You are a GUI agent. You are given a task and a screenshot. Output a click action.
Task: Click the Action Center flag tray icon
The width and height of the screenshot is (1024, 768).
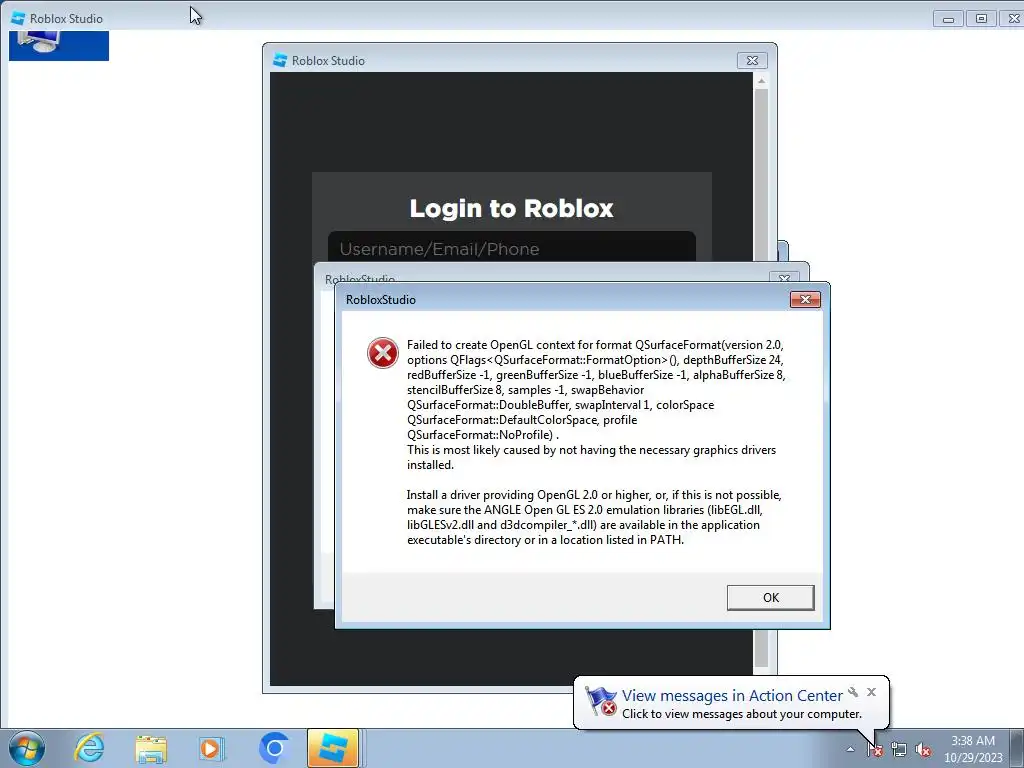(875, 749)
